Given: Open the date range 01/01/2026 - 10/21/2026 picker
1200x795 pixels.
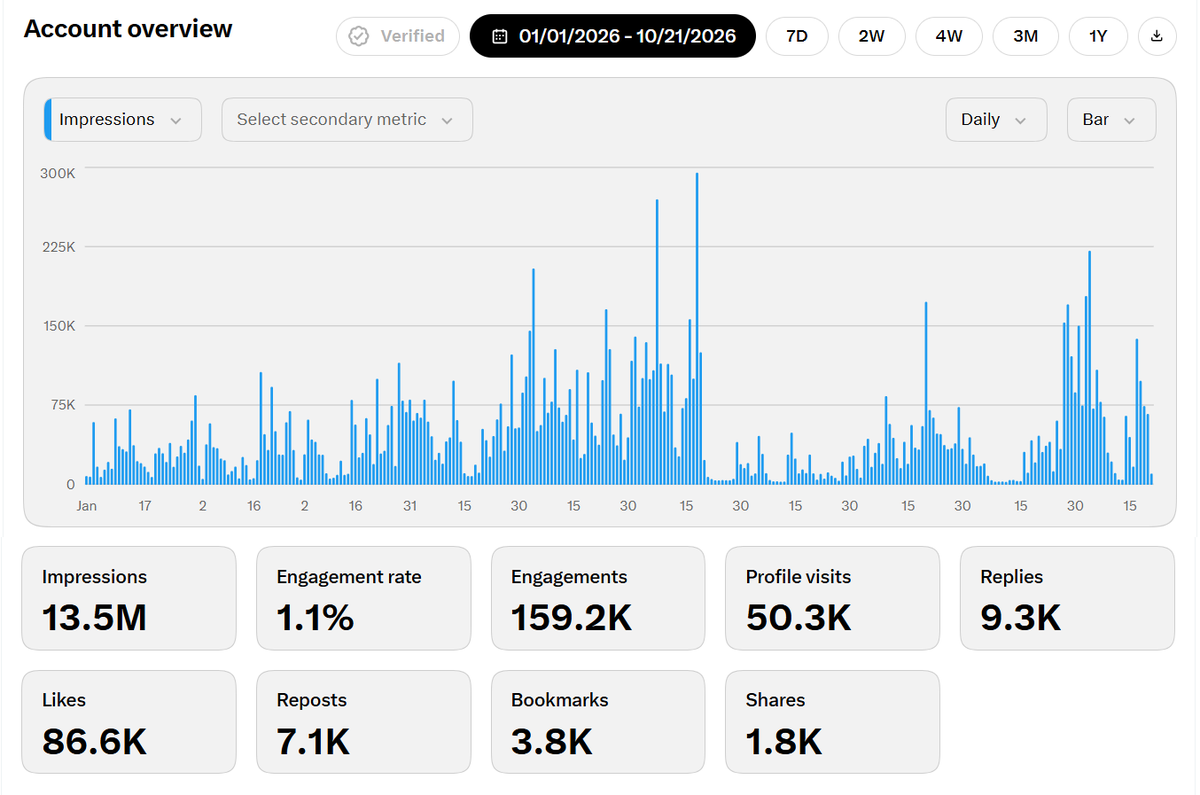Looking at the screenshot, I should pos(612,36).
